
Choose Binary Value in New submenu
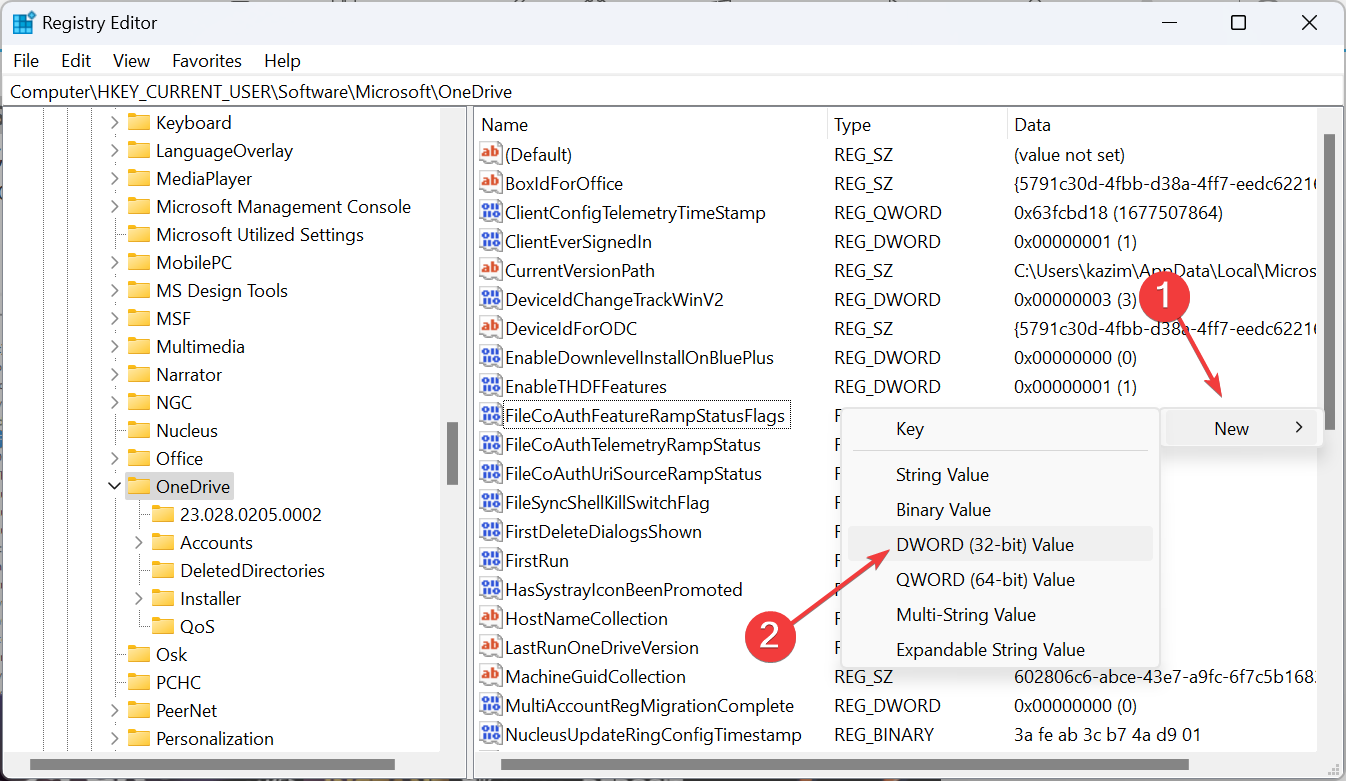(1000, 510)
